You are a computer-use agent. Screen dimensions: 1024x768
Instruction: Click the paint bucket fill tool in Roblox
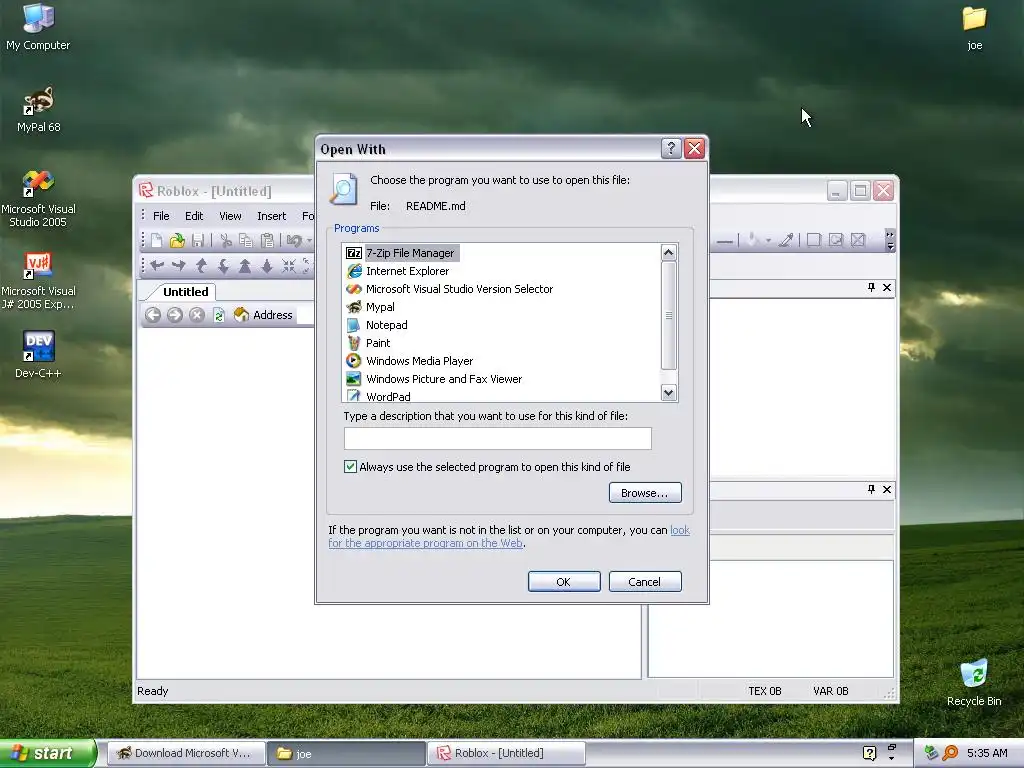pos(752,240)
